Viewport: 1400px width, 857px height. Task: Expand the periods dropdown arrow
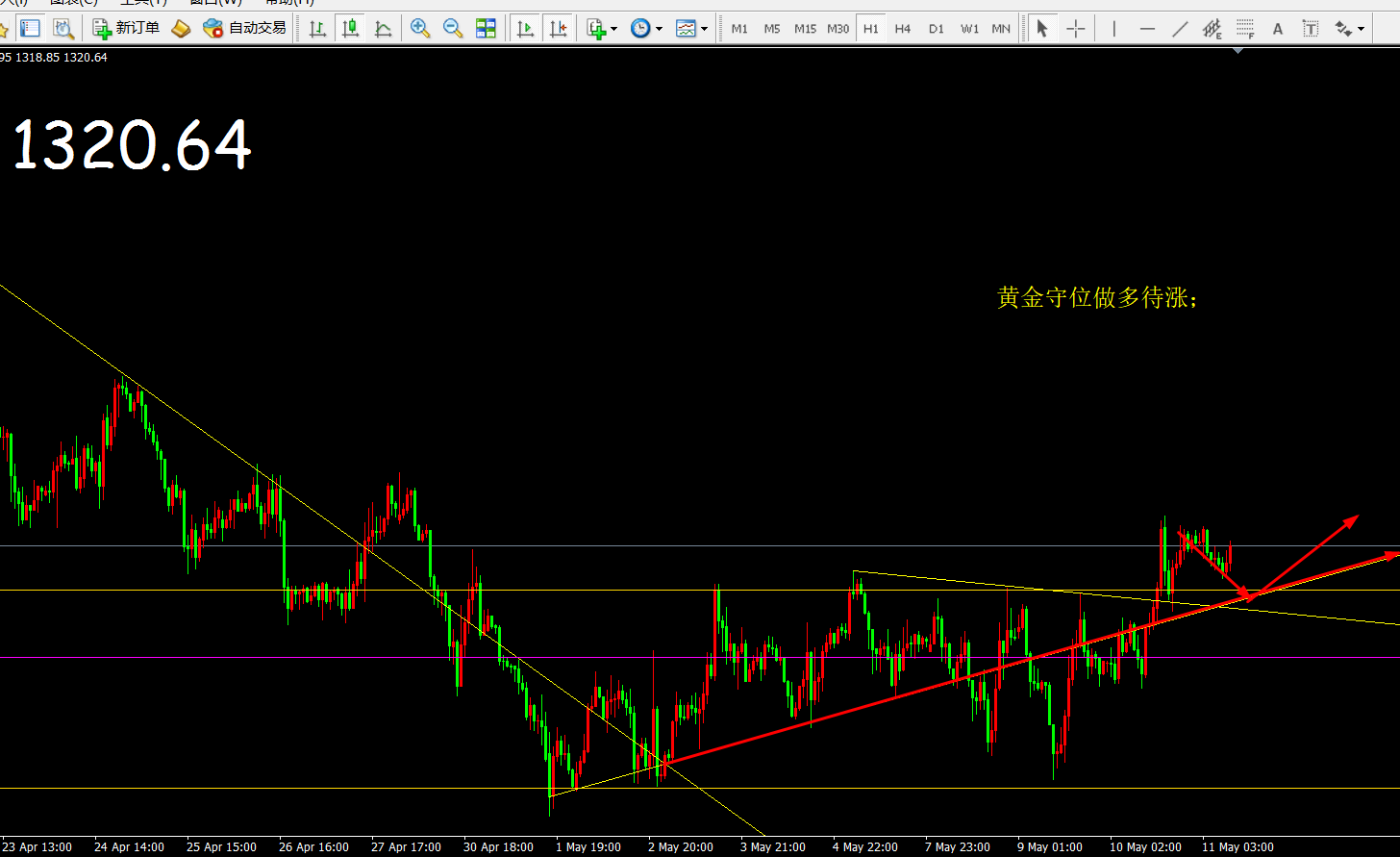coord(660,29)
